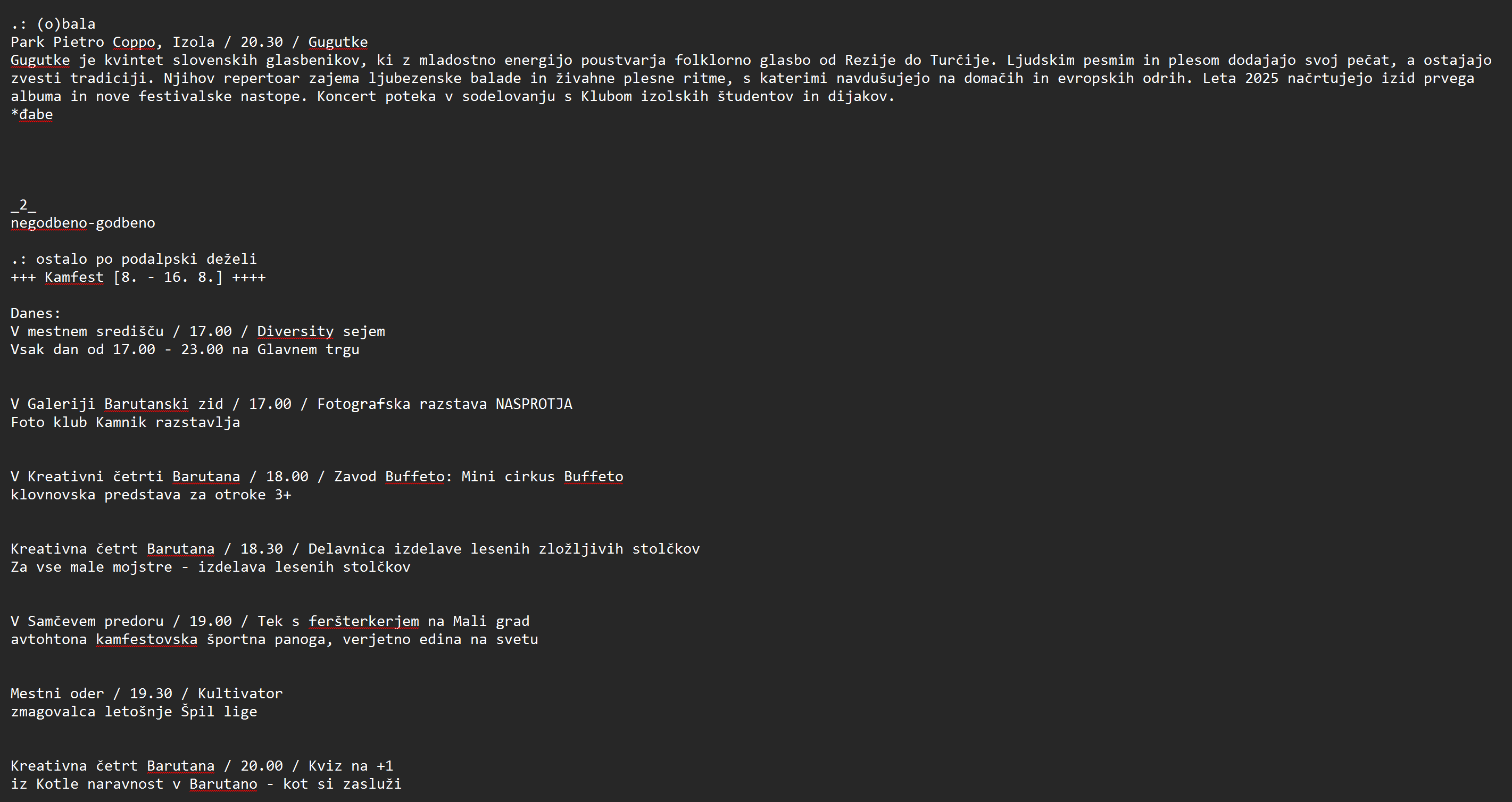Click the word "Kultivator"

click(x=240, y=694)
